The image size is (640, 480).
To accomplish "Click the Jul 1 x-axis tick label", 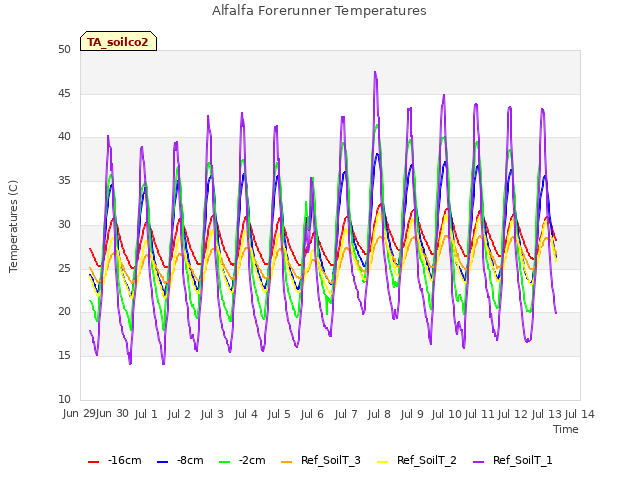I will click(x=146, y=414).
